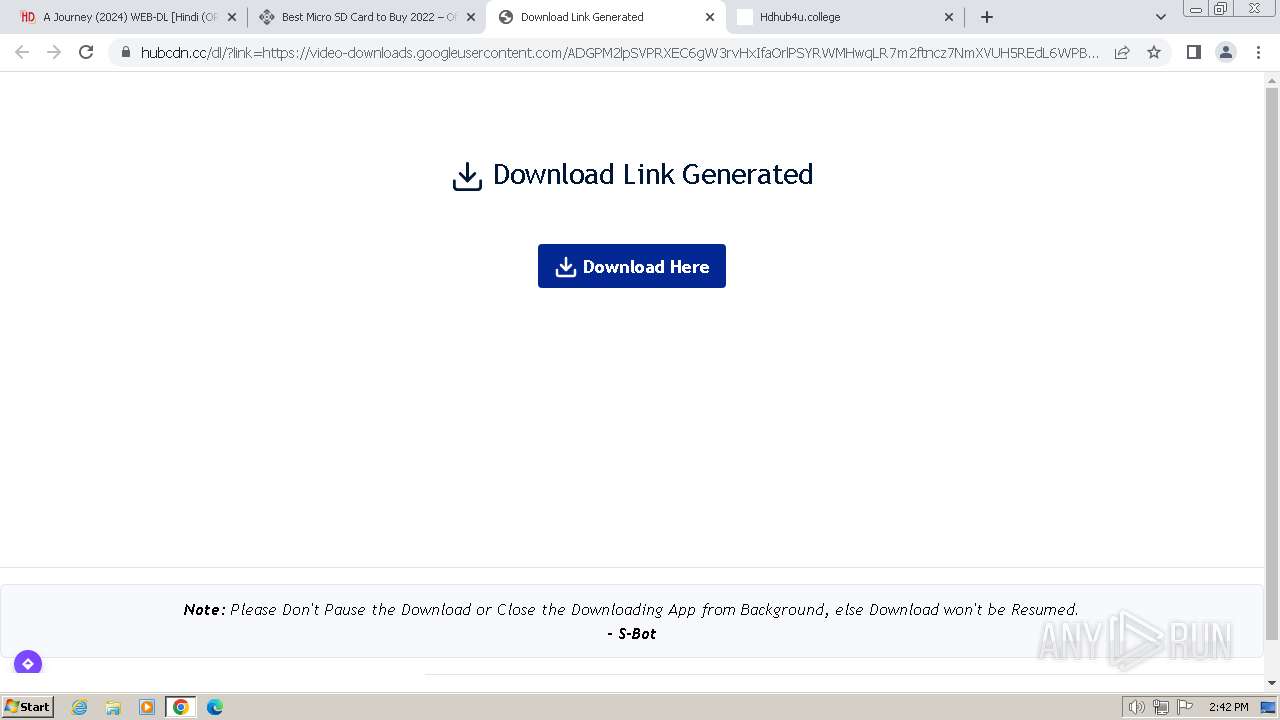Open a new browser tab
This screenshot has width=1280, height=720.
pos(987,17)
